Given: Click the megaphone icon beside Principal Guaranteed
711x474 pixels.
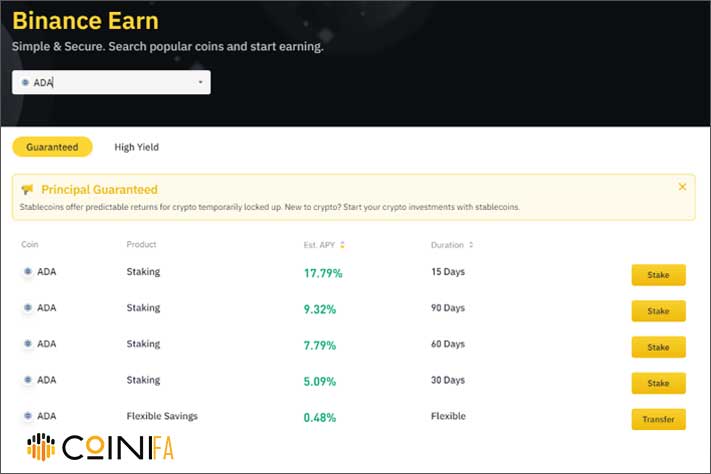Looking at the screenshot, I should 28,189.
